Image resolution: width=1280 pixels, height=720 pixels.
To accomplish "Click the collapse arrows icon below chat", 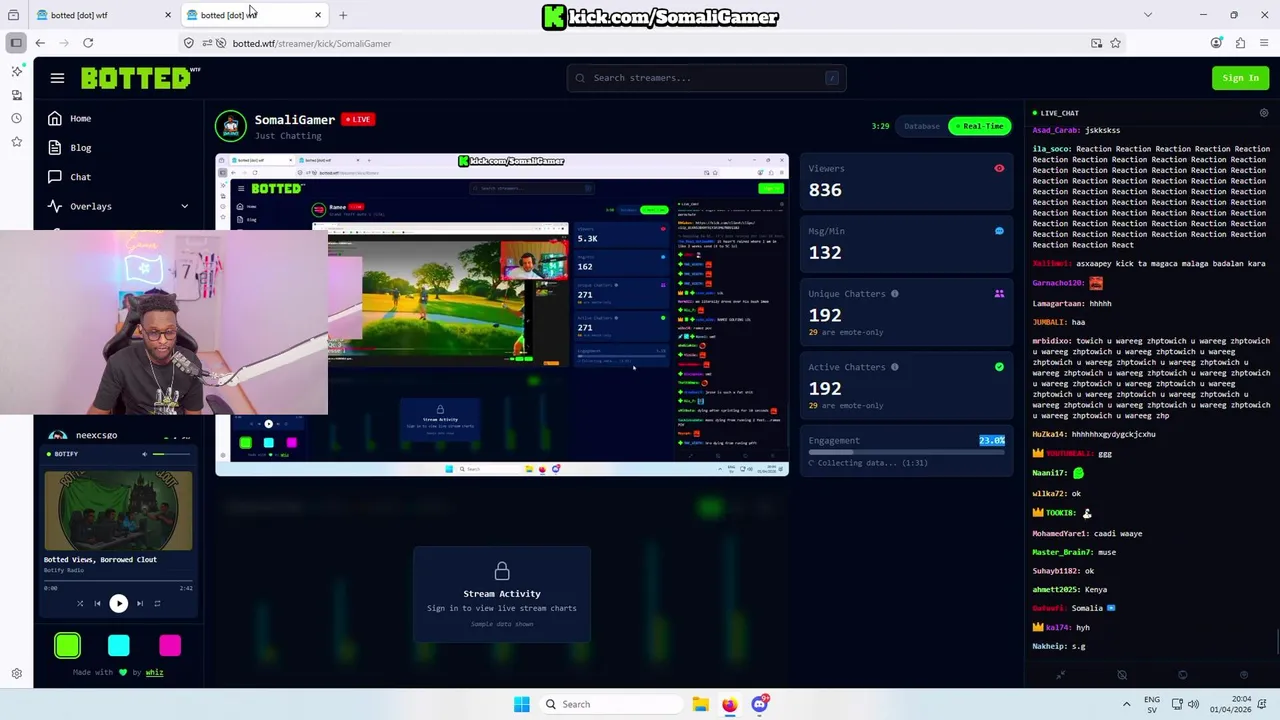I will (1061, 675).
